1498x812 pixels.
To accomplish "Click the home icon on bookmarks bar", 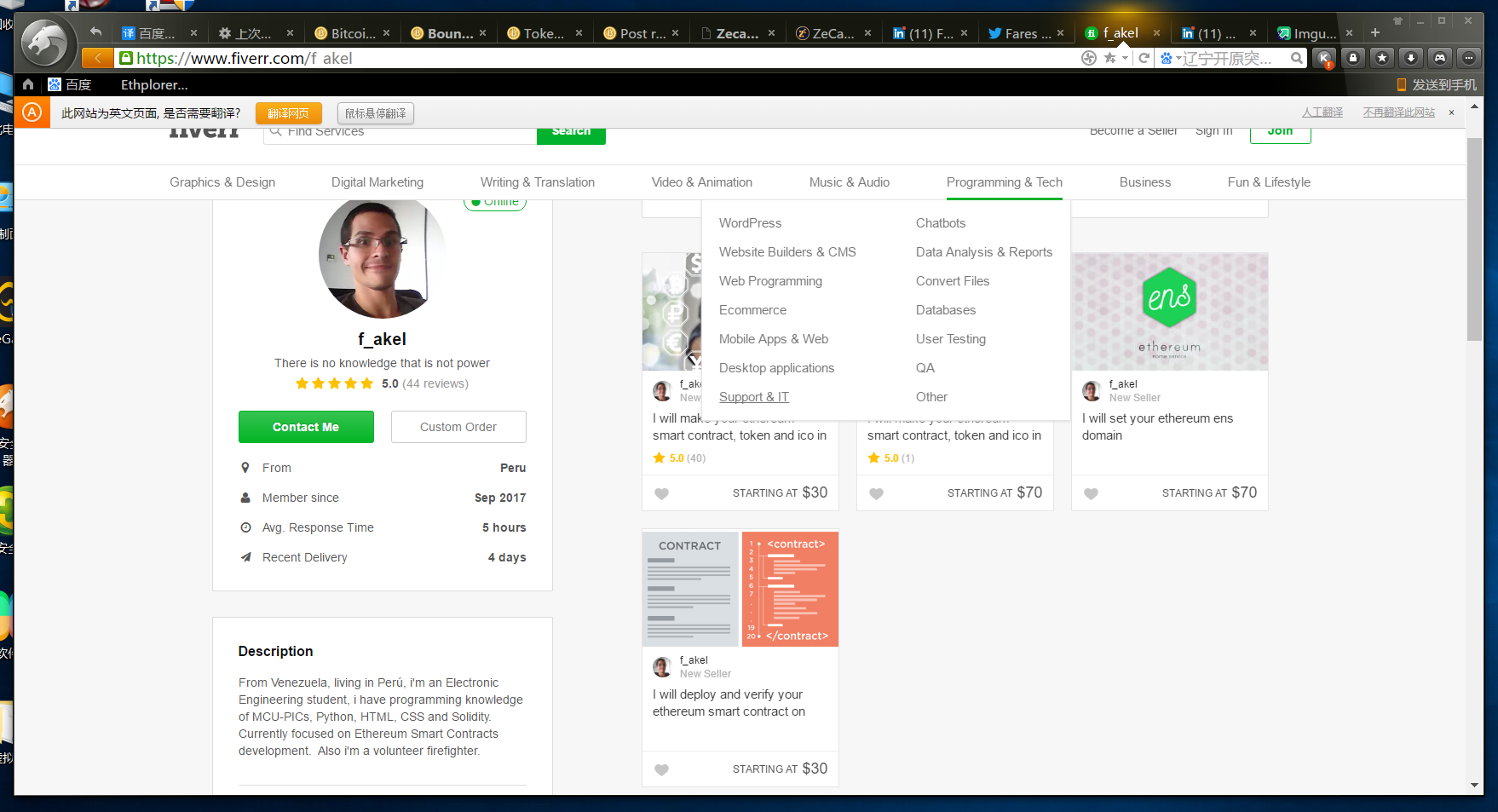I will tap(28, 84).
